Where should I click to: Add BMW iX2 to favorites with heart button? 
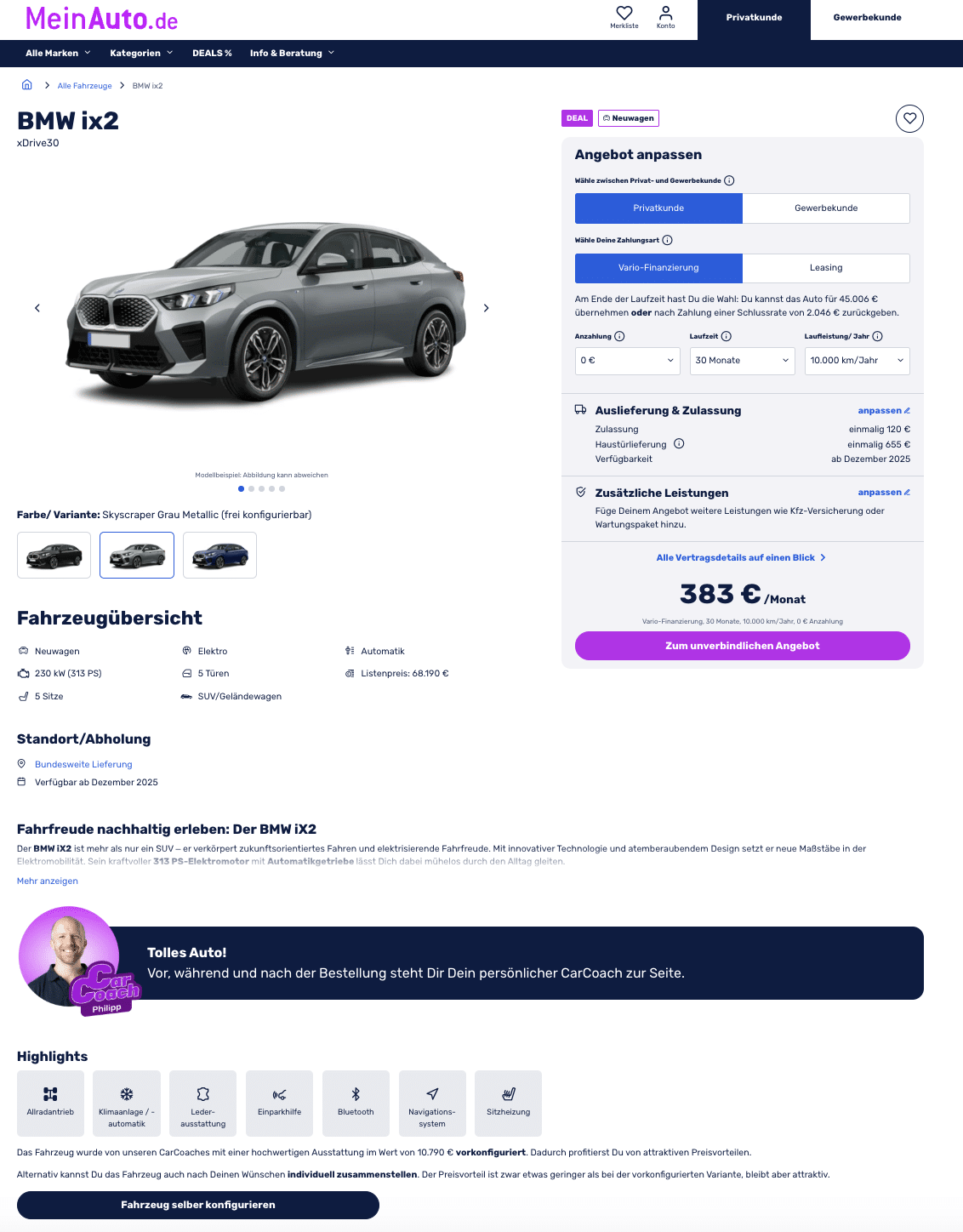[x=909, y=118]
